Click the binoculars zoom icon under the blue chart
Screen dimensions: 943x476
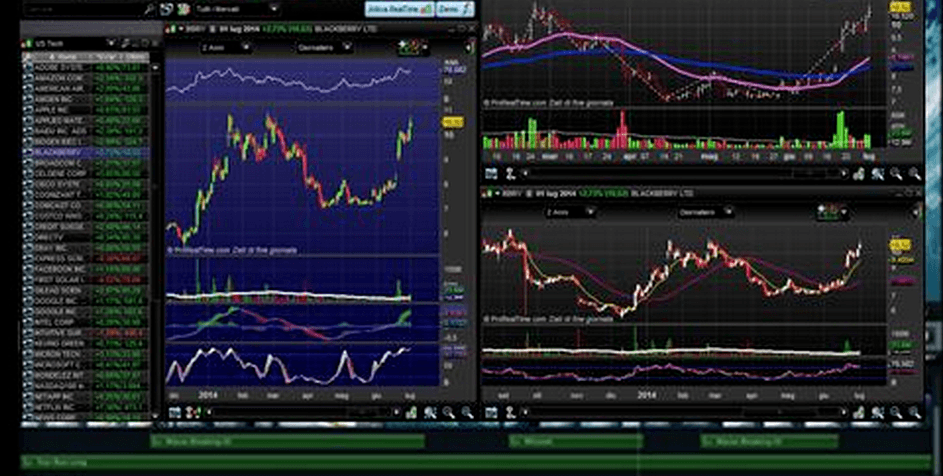[431, 412]
